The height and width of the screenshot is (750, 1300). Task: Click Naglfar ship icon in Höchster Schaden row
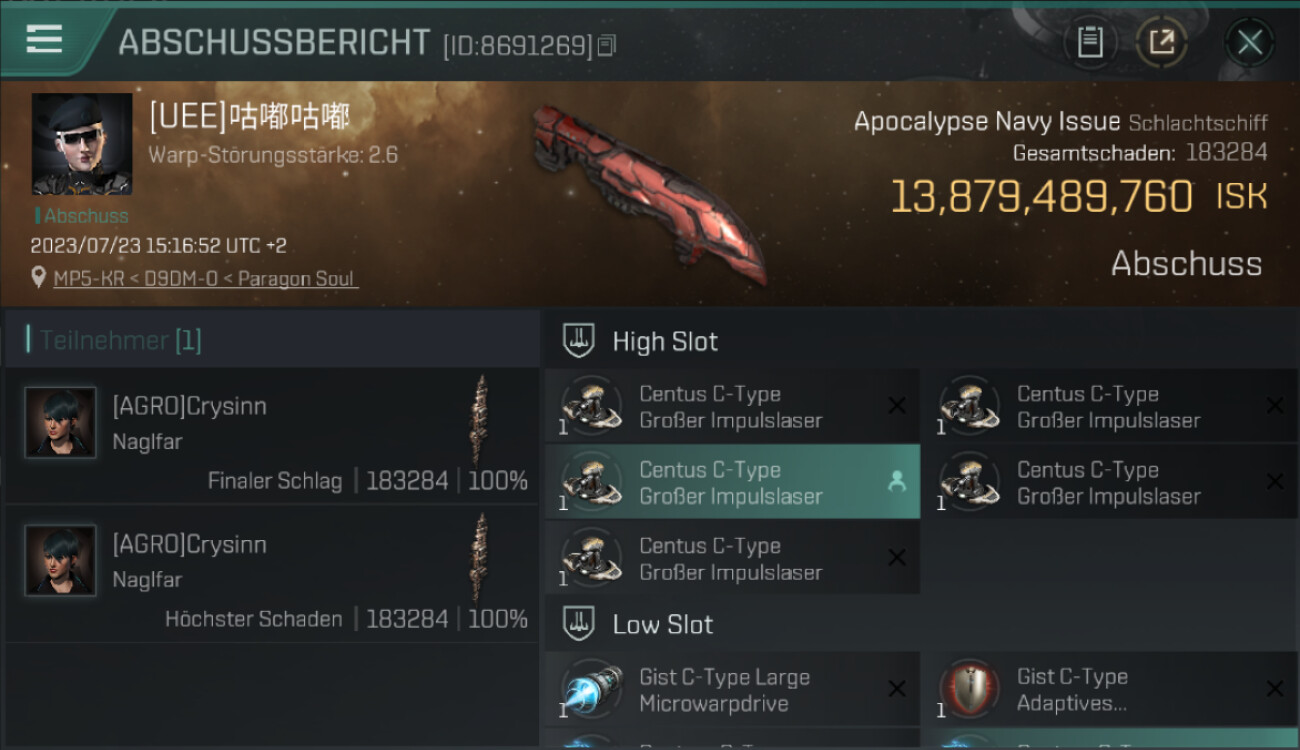(x=481, y=557)
